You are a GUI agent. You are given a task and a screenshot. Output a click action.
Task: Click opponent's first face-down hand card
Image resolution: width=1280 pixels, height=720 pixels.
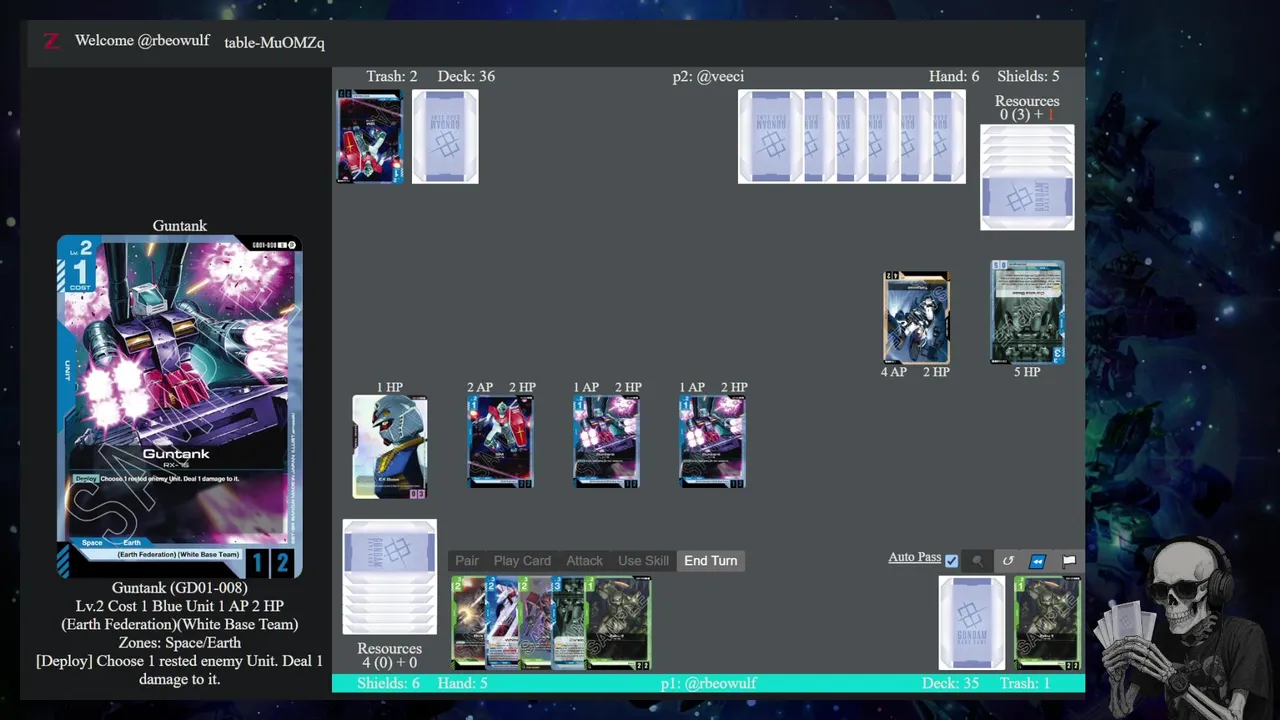[771, 136]
